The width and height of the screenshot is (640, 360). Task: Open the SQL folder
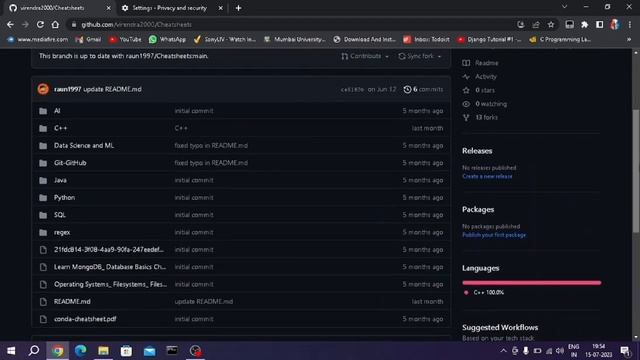(x=60, y=215)
